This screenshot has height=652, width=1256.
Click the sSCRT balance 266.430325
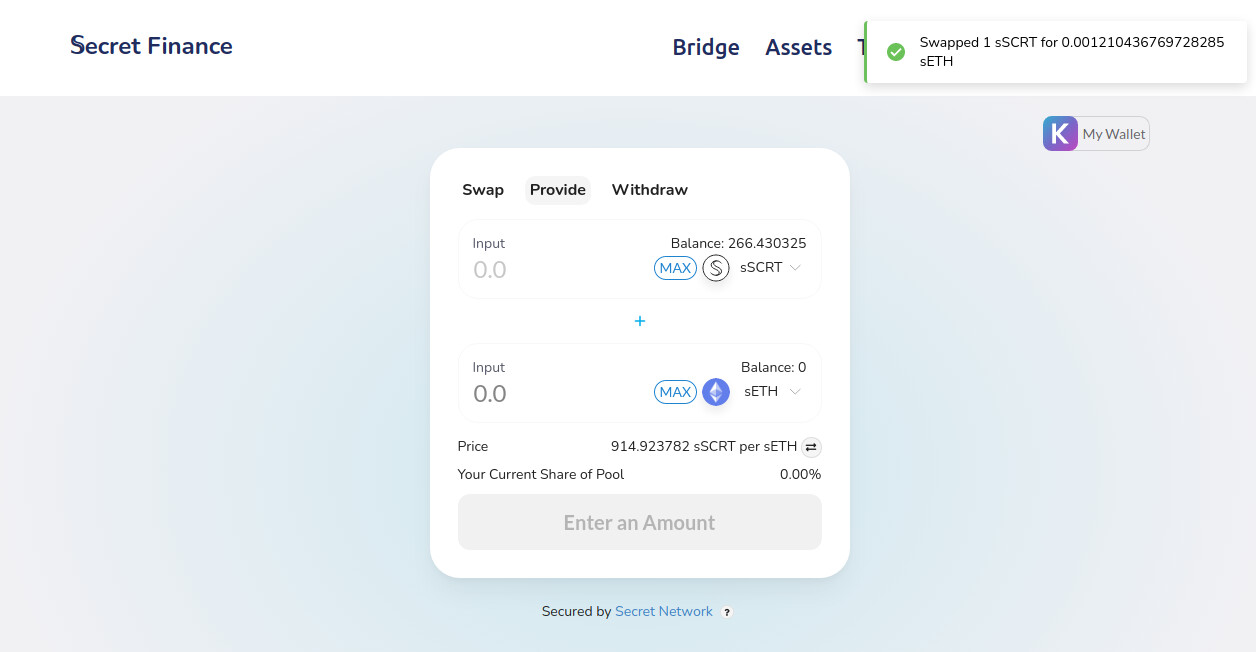(x=738, y=243)
